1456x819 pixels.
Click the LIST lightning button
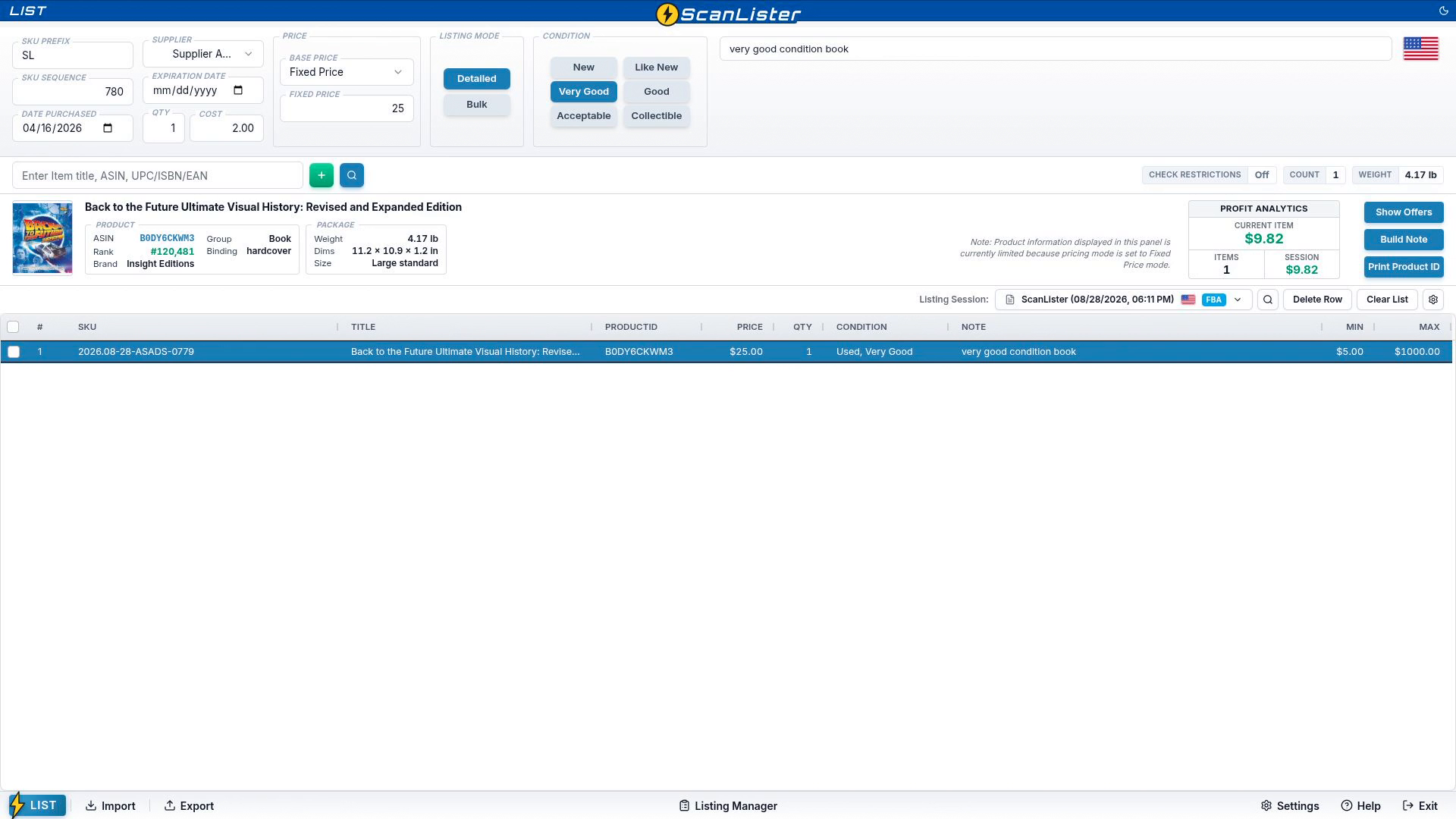pyautogui.click(x=38, y=805)
